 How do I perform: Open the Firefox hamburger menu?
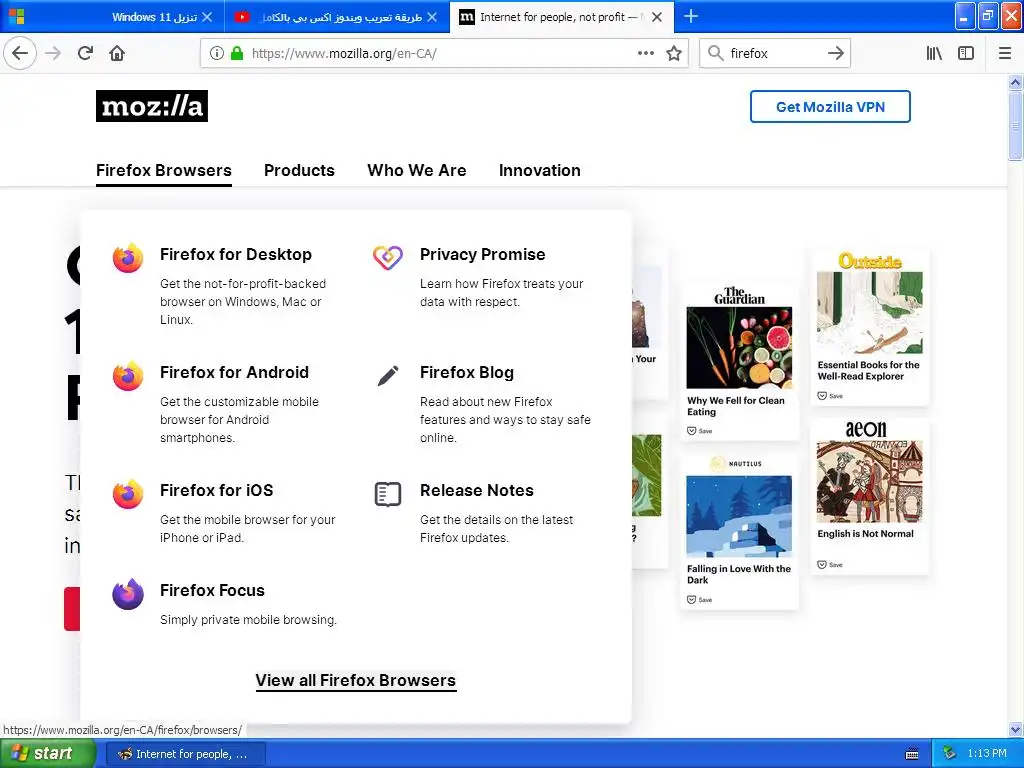point(1004,53)
